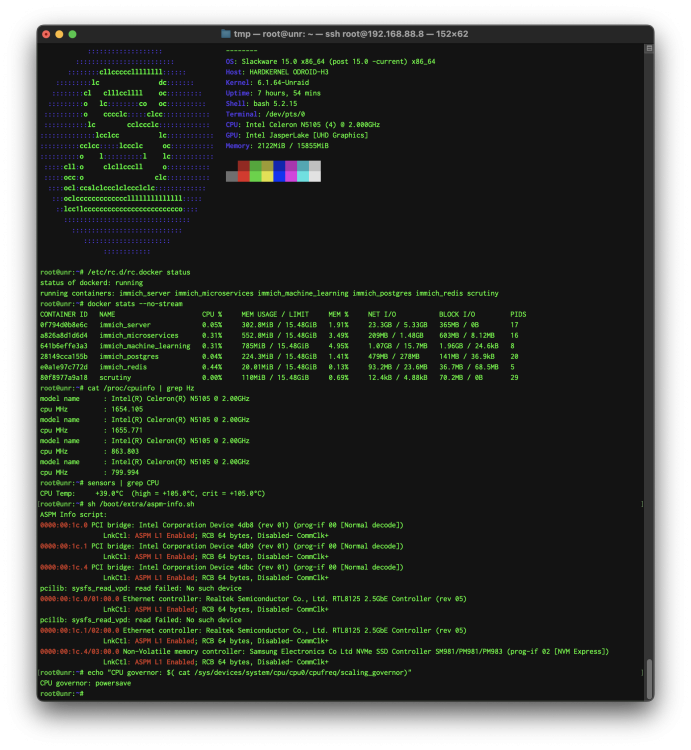Click the split pane icon above the scrollbar
This screenshot has width=691, height=750.
pos(649,48)
